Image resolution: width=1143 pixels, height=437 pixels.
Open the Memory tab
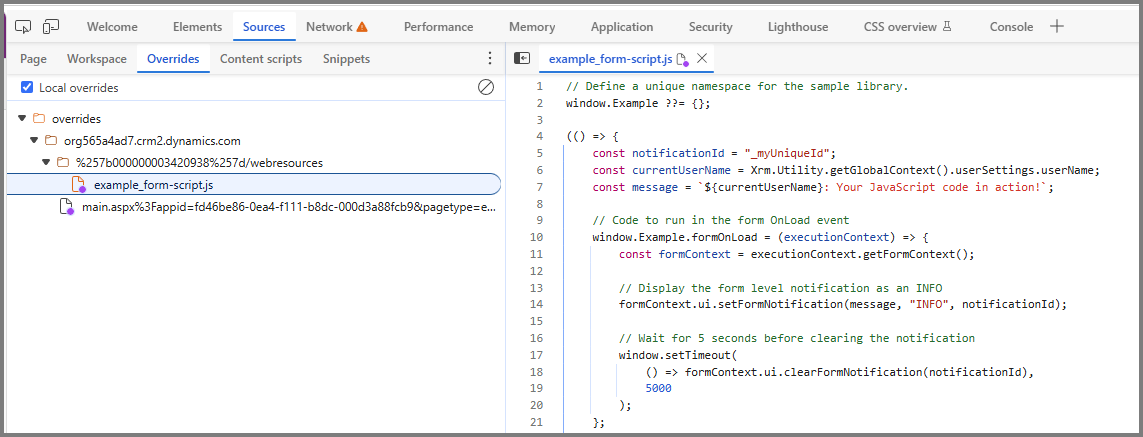[532, 27]
